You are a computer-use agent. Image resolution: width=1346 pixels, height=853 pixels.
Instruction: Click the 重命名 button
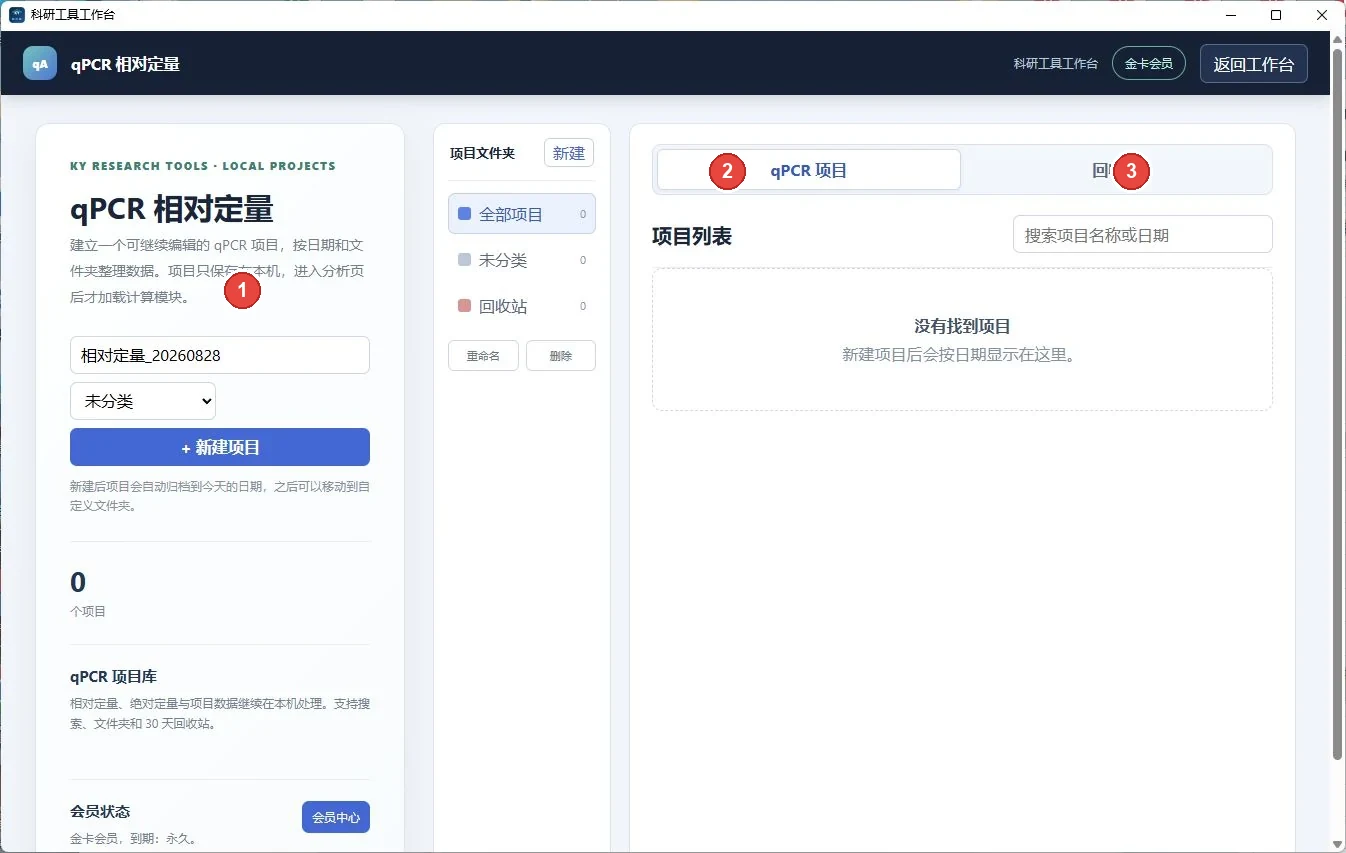[x=483, y=356]
